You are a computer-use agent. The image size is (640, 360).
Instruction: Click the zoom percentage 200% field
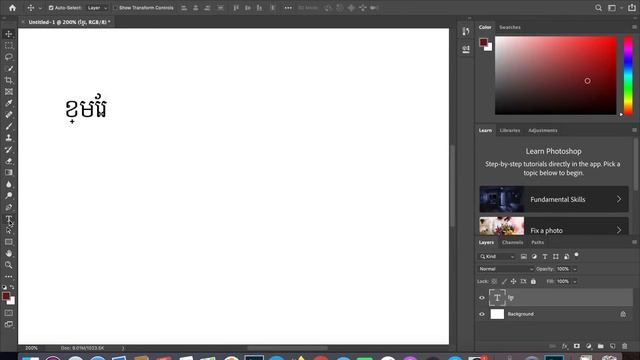31,348
